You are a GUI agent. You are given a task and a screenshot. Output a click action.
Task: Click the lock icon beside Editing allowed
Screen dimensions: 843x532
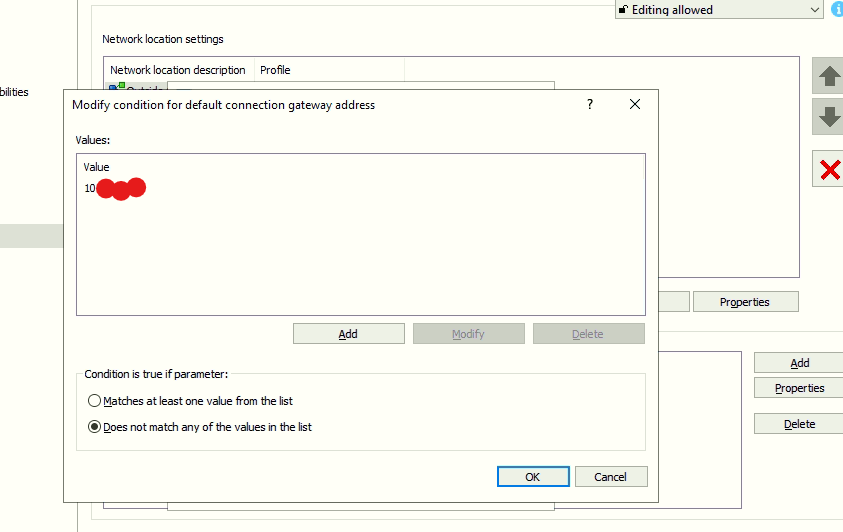point(623,10)
